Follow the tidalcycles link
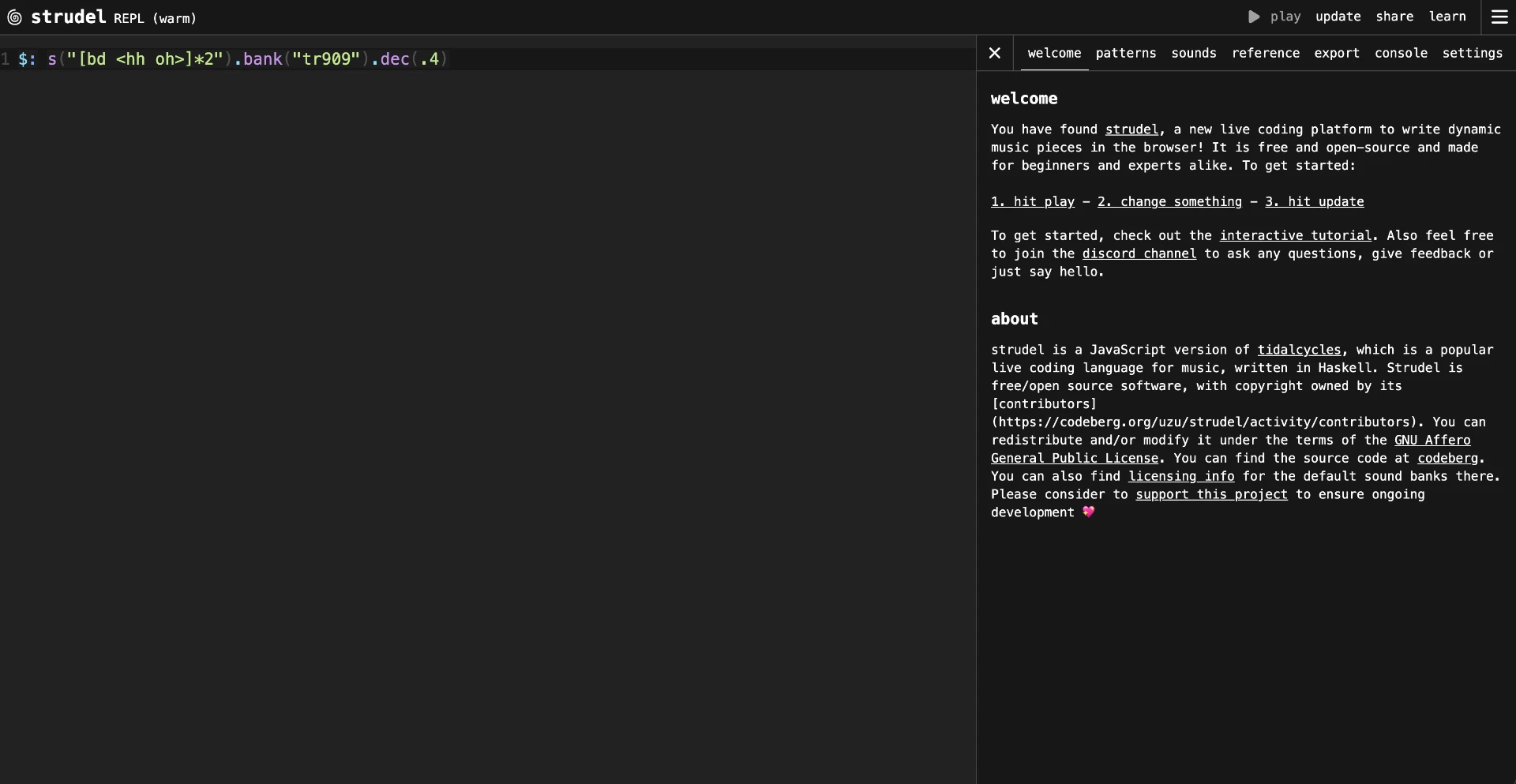Viewport: 1516px width, 784px height. (x=1299, y=350)
